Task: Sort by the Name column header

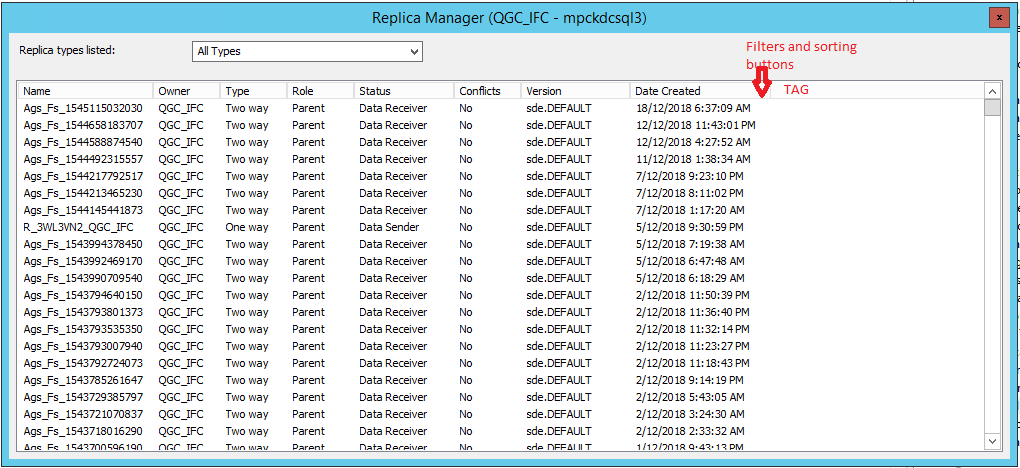Action: tap(86, 90)
